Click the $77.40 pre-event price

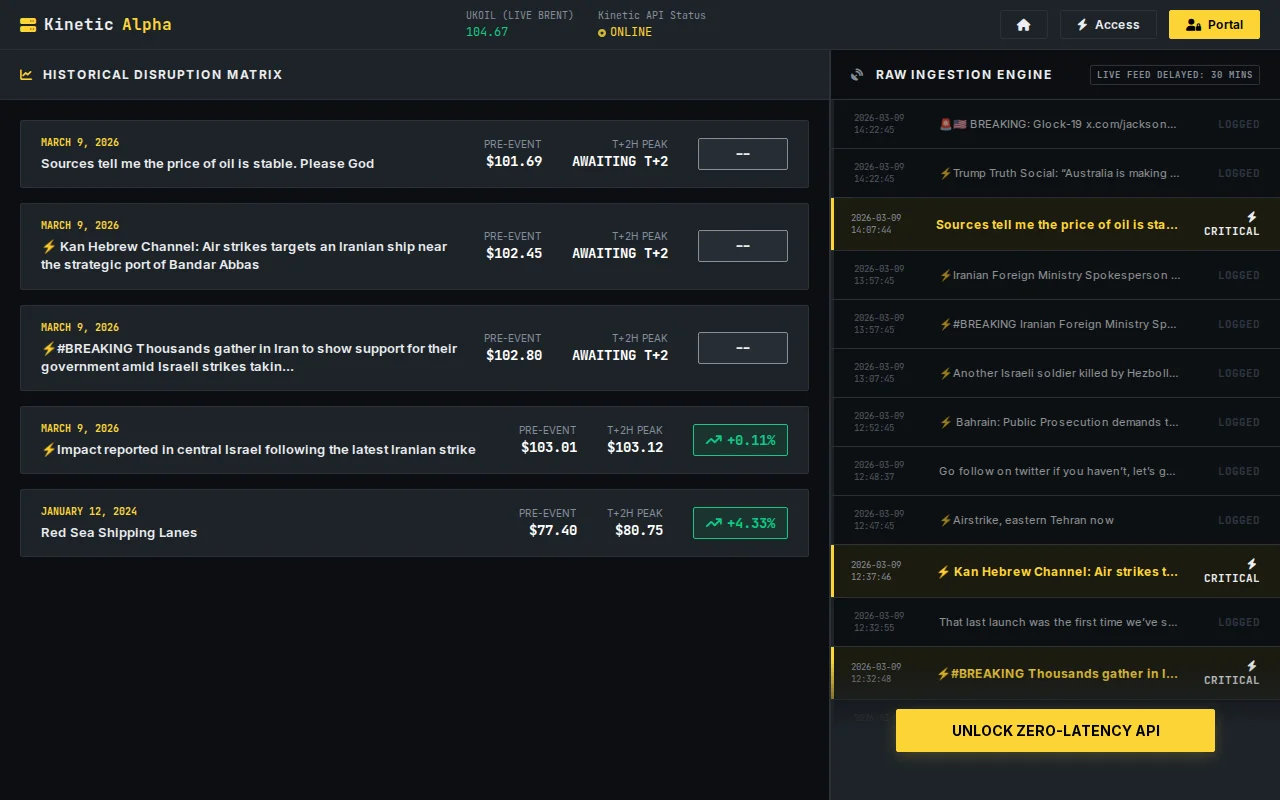tap(553, 531)
